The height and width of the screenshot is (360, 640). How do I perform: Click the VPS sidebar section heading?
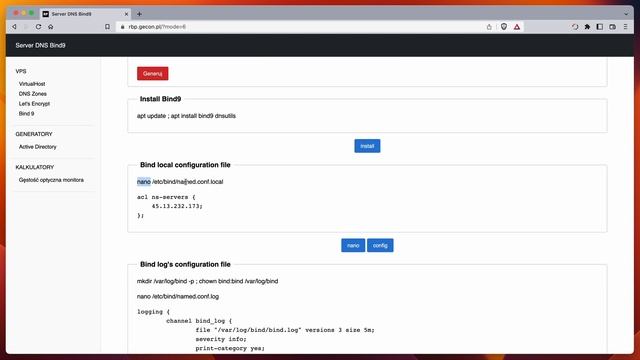[x=21, y=71]
